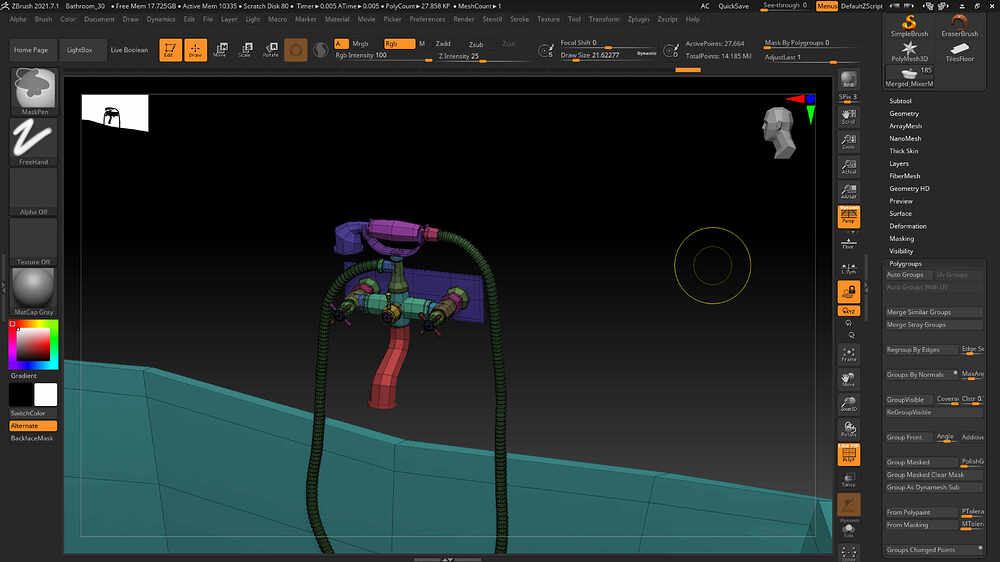
Task: Expand the Deformation section
Action: coord(908,226)
